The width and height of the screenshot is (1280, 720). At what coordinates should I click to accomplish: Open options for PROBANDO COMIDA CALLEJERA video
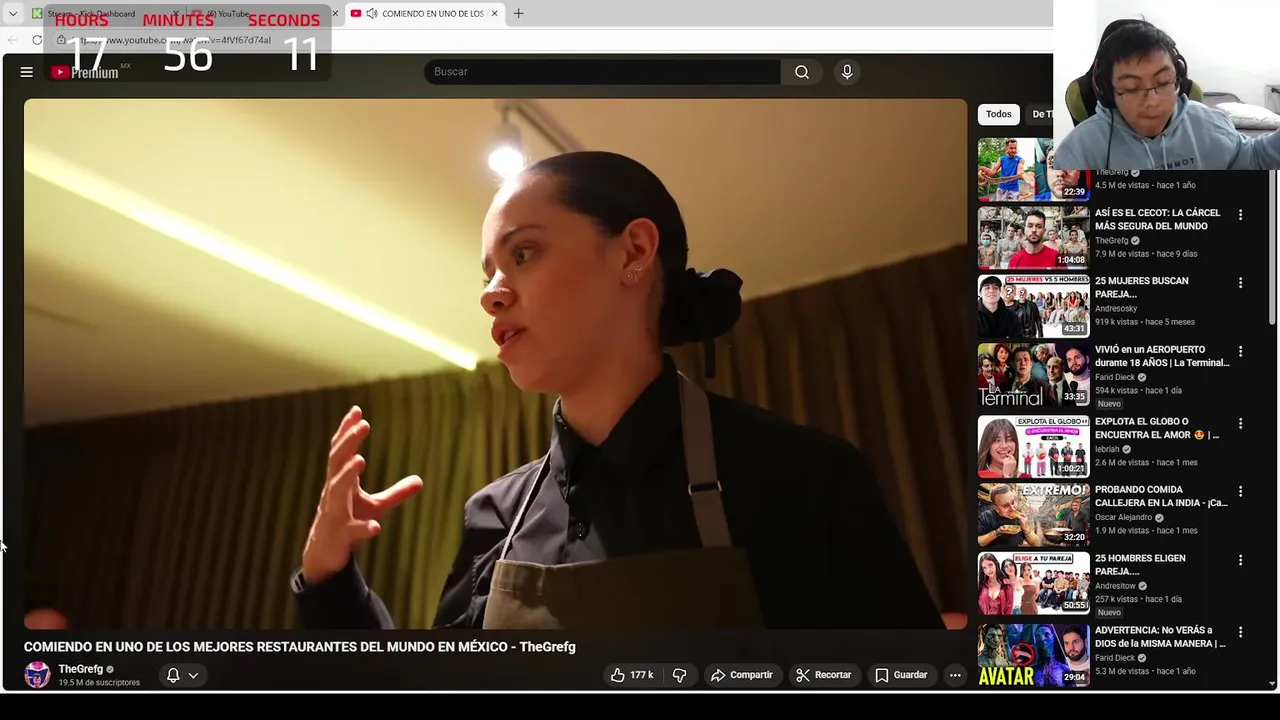tap(1240, 492)
